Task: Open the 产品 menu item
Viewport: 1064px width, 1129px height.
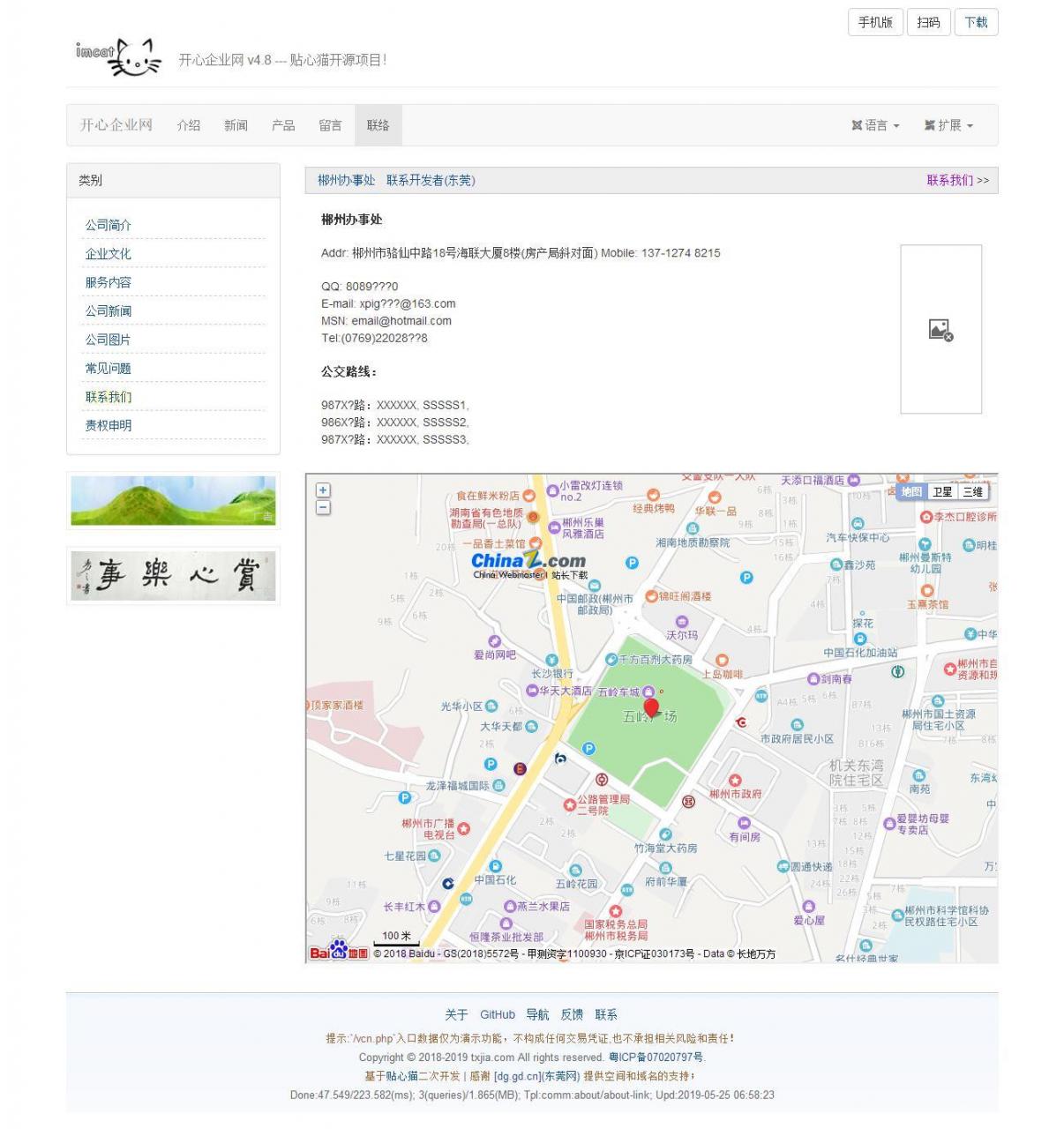Action: [283, 125]
